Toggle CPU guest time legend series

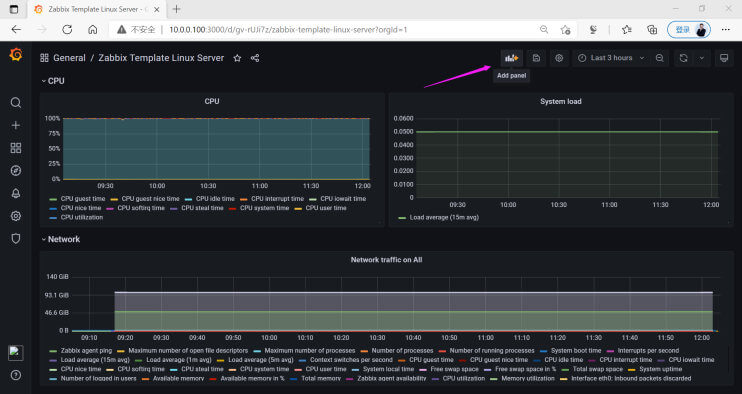click(83, 199)
